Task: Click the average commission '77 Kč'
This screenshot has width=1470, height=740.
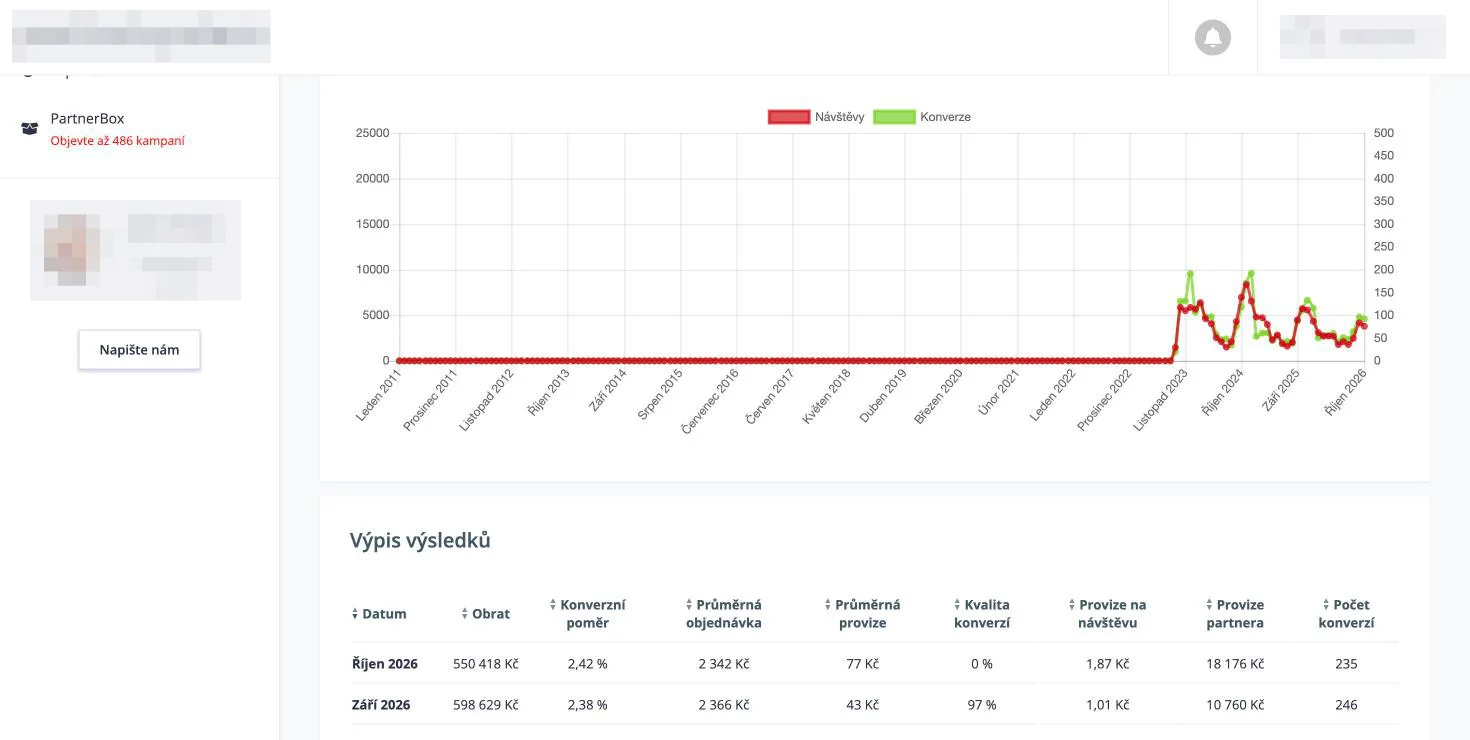Action: pos(862,664)
